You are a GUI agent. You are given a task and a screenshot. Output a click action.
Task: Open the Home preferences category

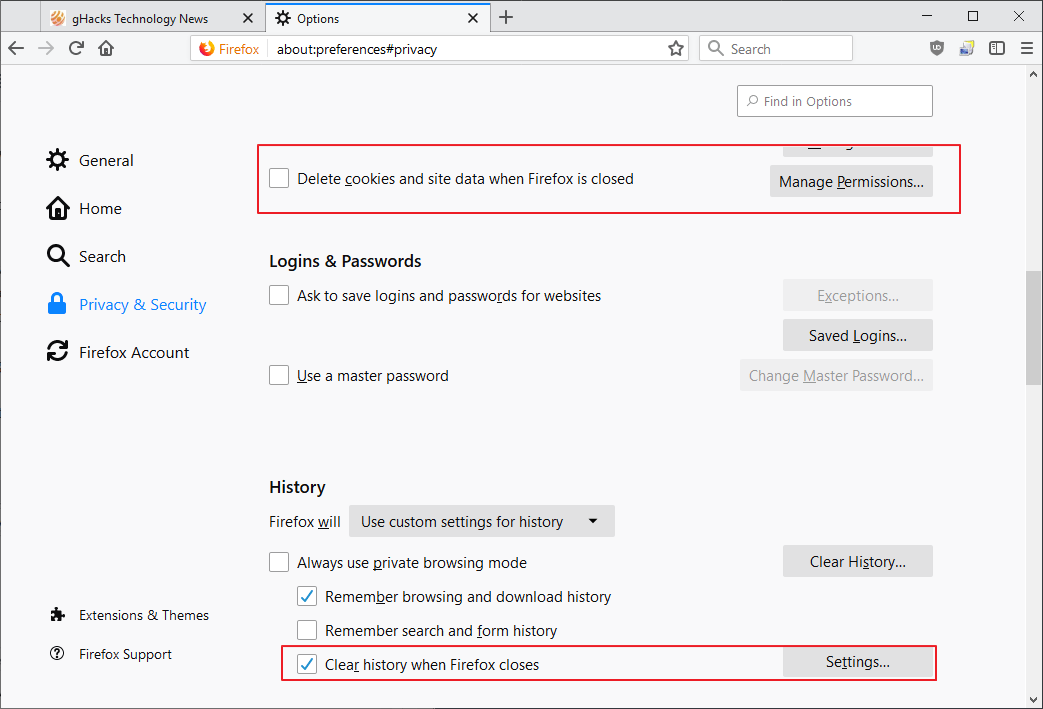click(x=100, y=208)
